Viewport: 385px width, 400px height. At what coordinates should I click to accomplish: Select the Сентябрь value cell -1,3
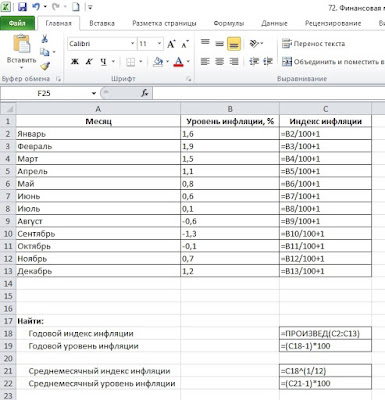coord(230,234)
